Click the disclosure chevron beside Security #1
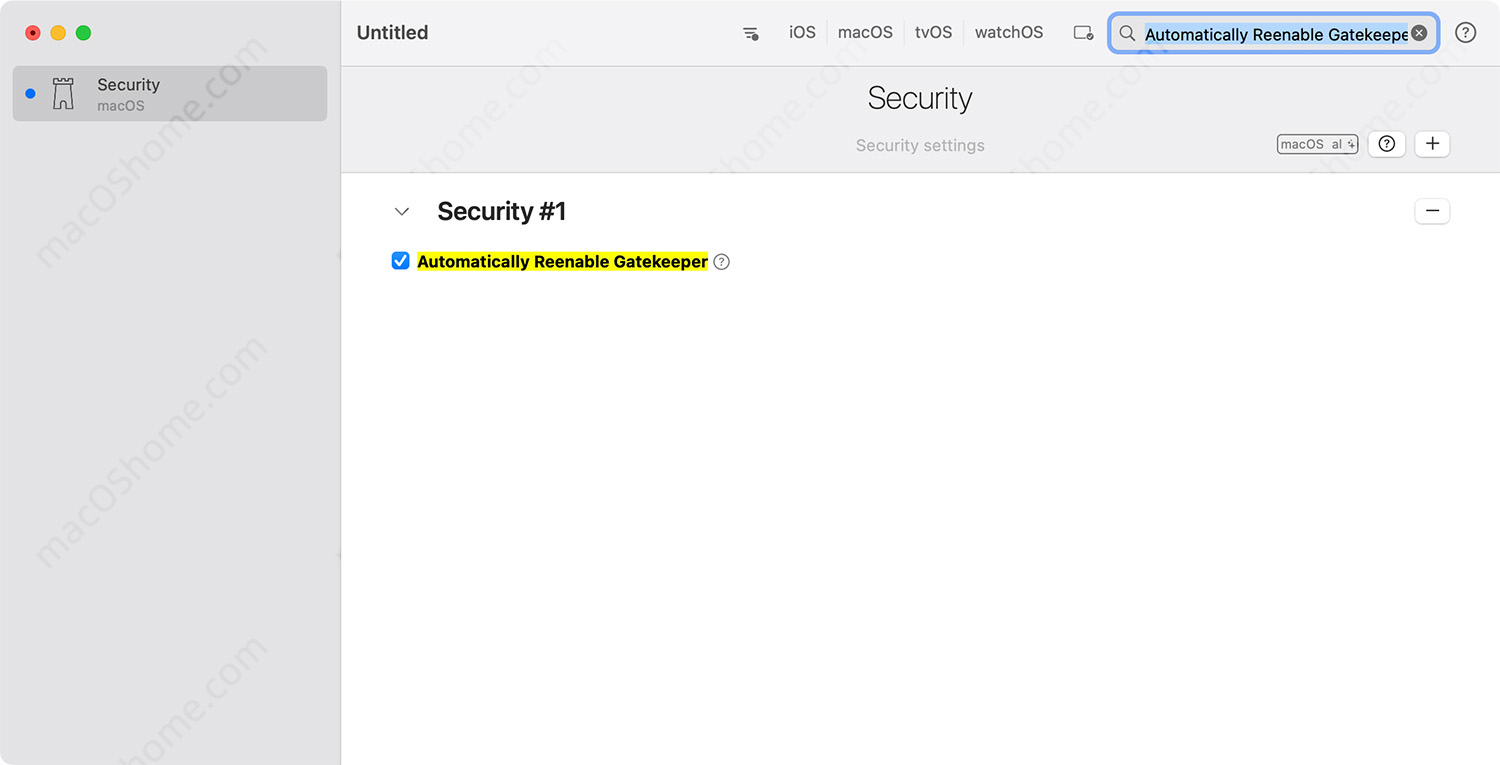Image resolution: width=1500 pixels, height=765 pixels. (x=402, y=211)
